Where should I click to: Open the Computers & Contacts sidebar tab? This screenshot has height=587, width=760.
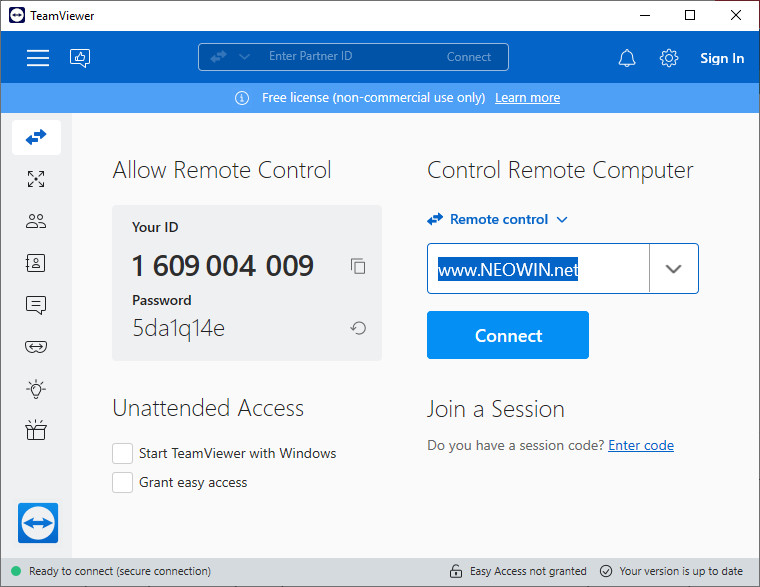tap(36, 263)
